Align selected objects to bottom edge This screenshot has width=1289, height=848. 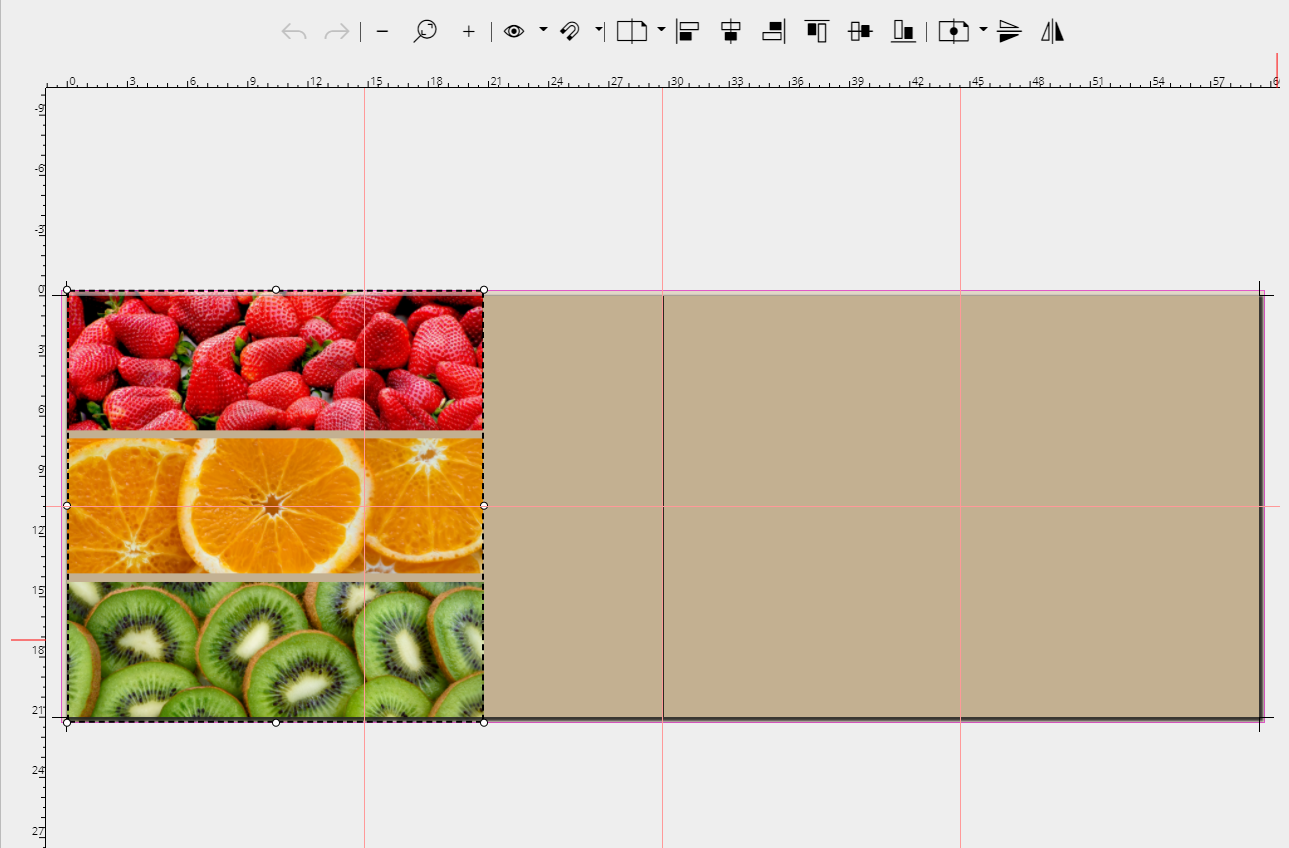point(902,31)
